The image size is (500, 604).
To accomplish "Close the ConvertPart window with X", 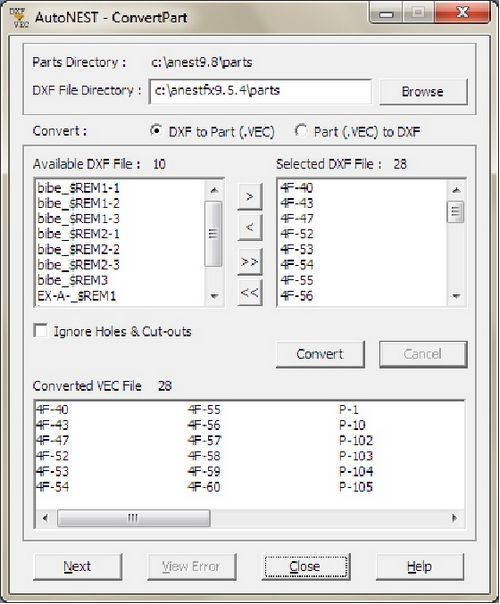I will (462, 13).
